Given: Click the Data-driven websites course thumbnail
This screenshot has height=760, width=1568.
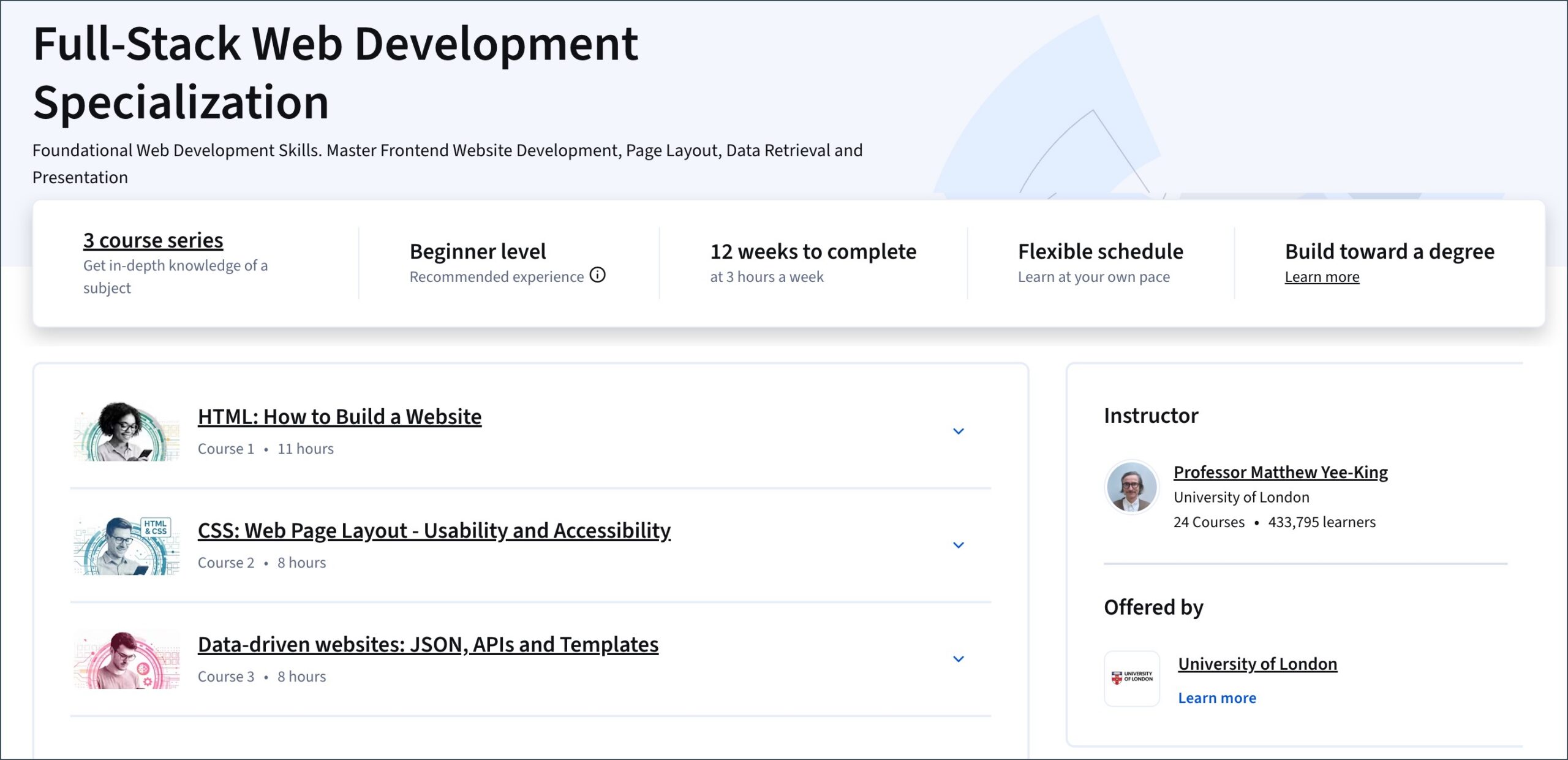Looking at the screenshot, I should tap(127, 659).
